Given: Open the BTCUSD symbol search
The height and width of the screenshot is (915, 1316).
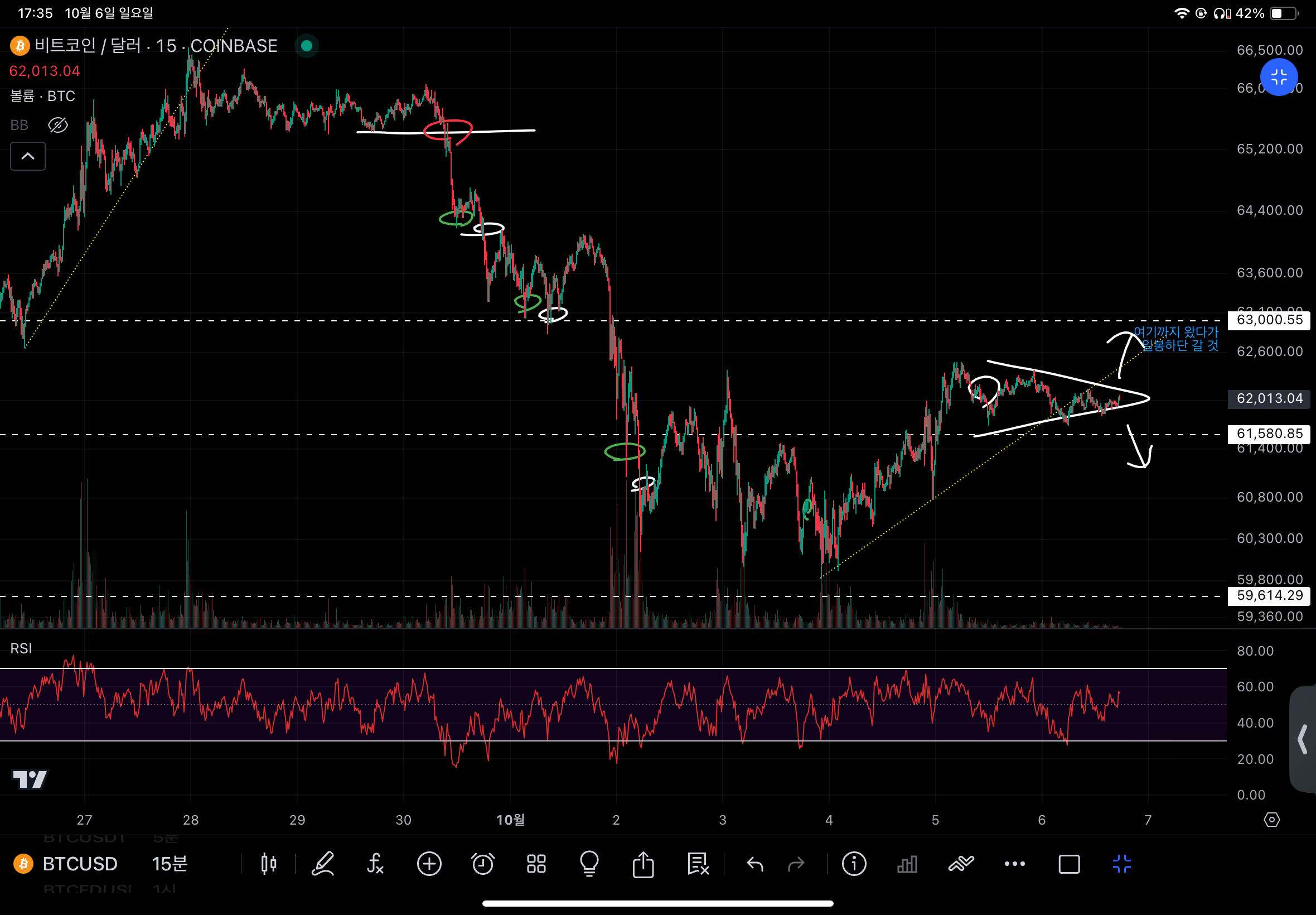Looking at the screenshot, I should [x=80, y=864].
